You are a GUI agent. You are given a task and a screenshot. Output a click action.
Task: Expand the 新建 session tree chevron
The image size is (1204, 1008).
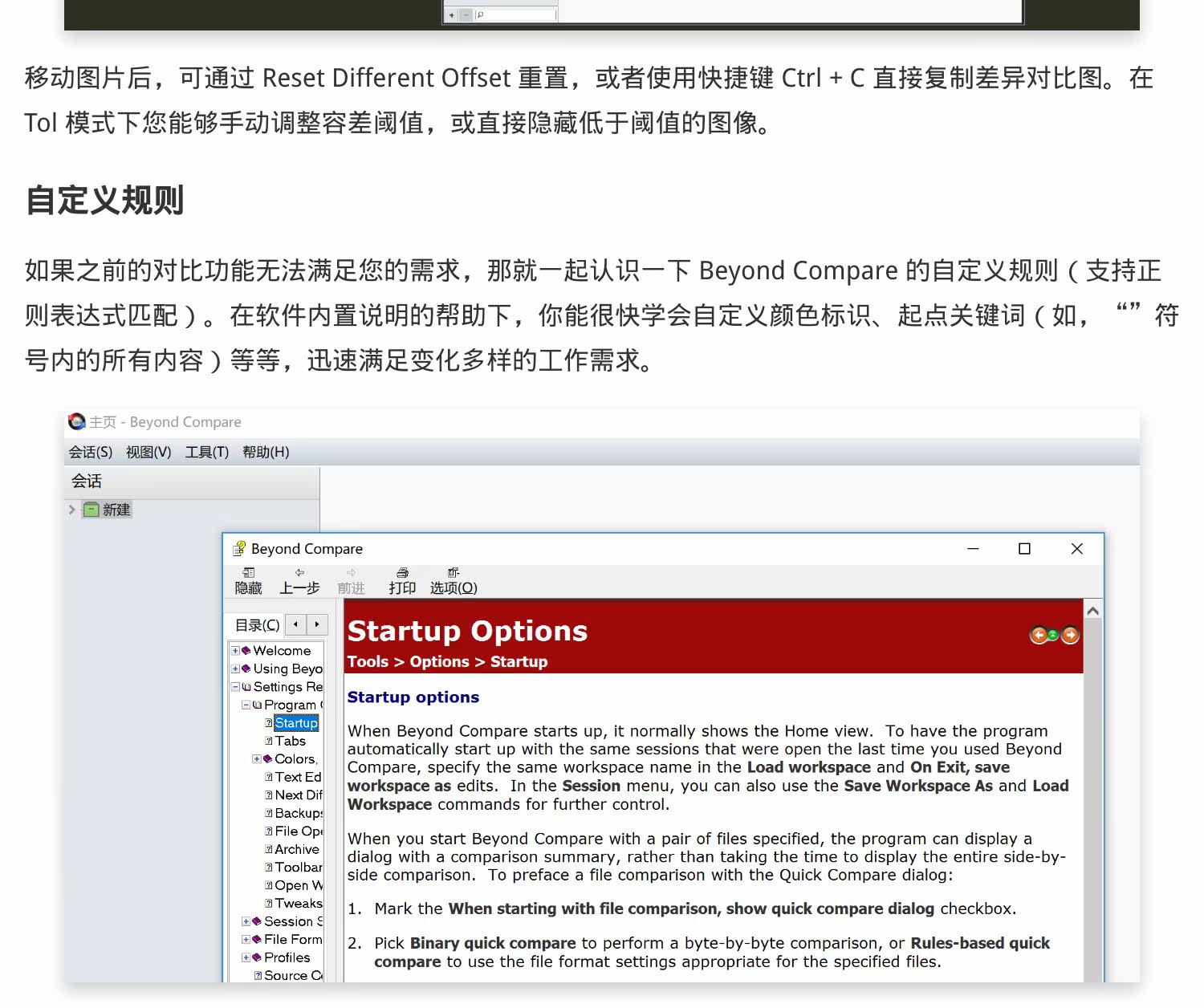[71, 510]
